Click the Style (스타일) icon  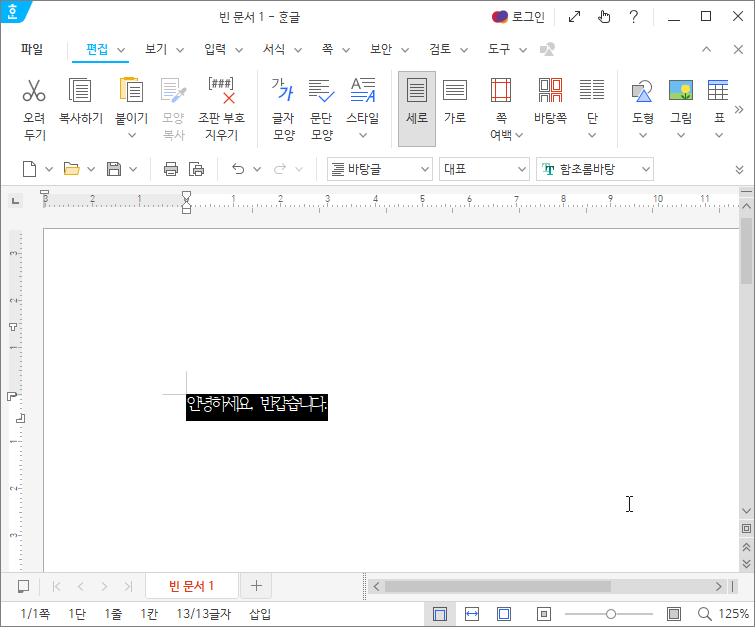(x=363, y=90)
